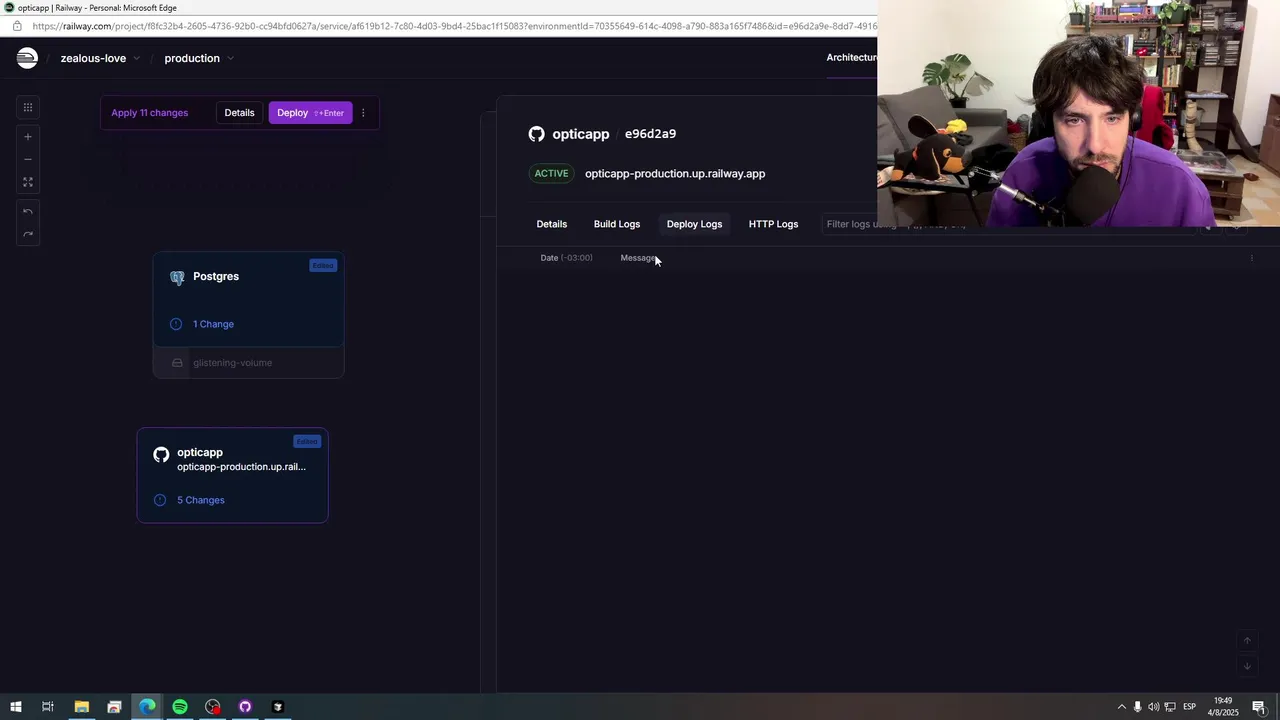Open Task View in the taskbar

(x=47, y=707)
